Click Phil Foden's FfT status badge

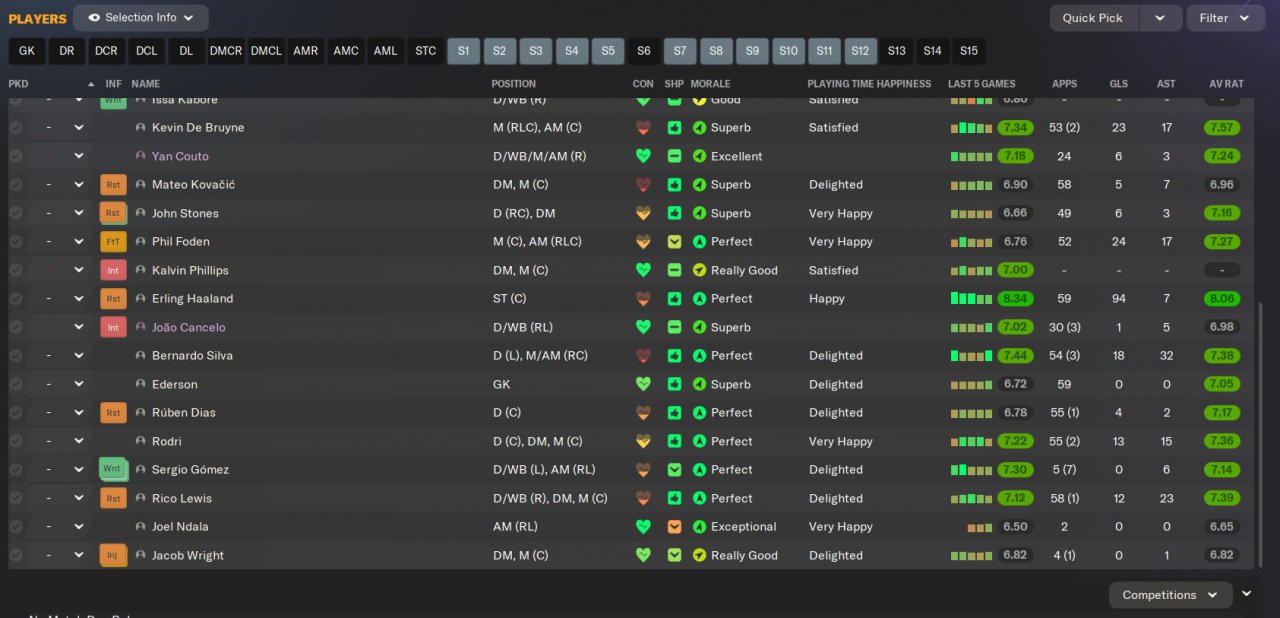(x=113, y=241)
